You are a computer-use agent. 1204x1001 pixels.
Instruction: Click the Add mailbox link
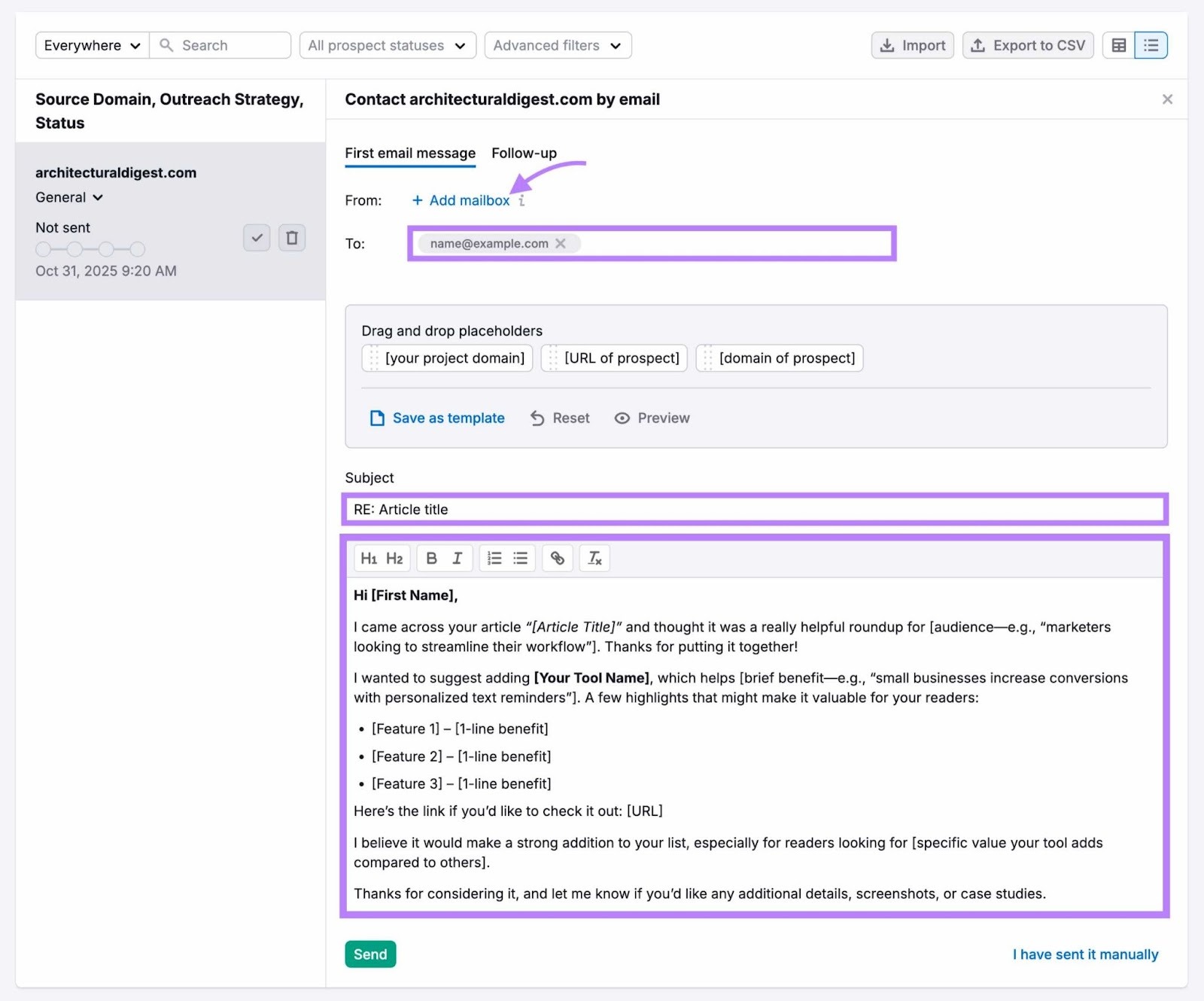[x=460, y=200]
